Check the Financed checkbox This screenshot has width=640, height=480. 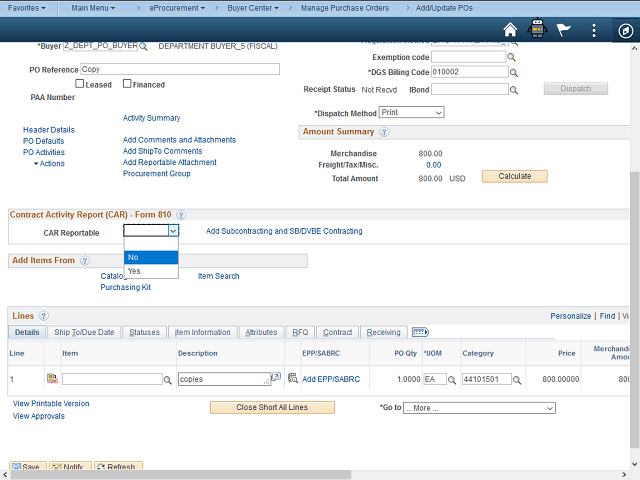(127, 84)
